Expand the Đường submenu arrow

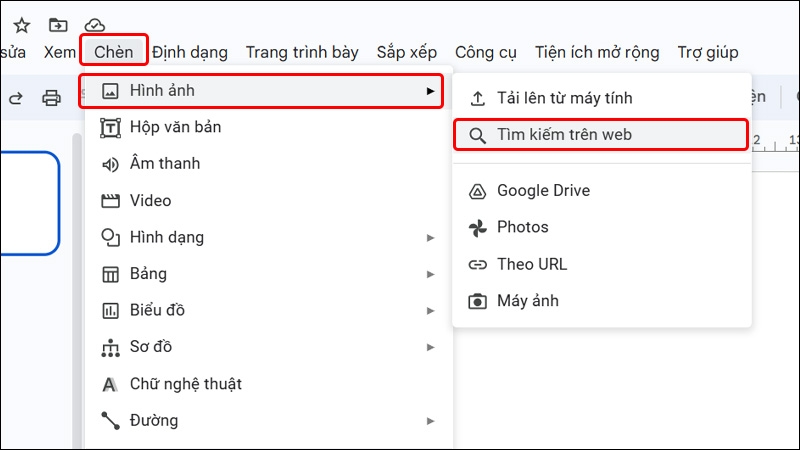[x=431, y=421]
